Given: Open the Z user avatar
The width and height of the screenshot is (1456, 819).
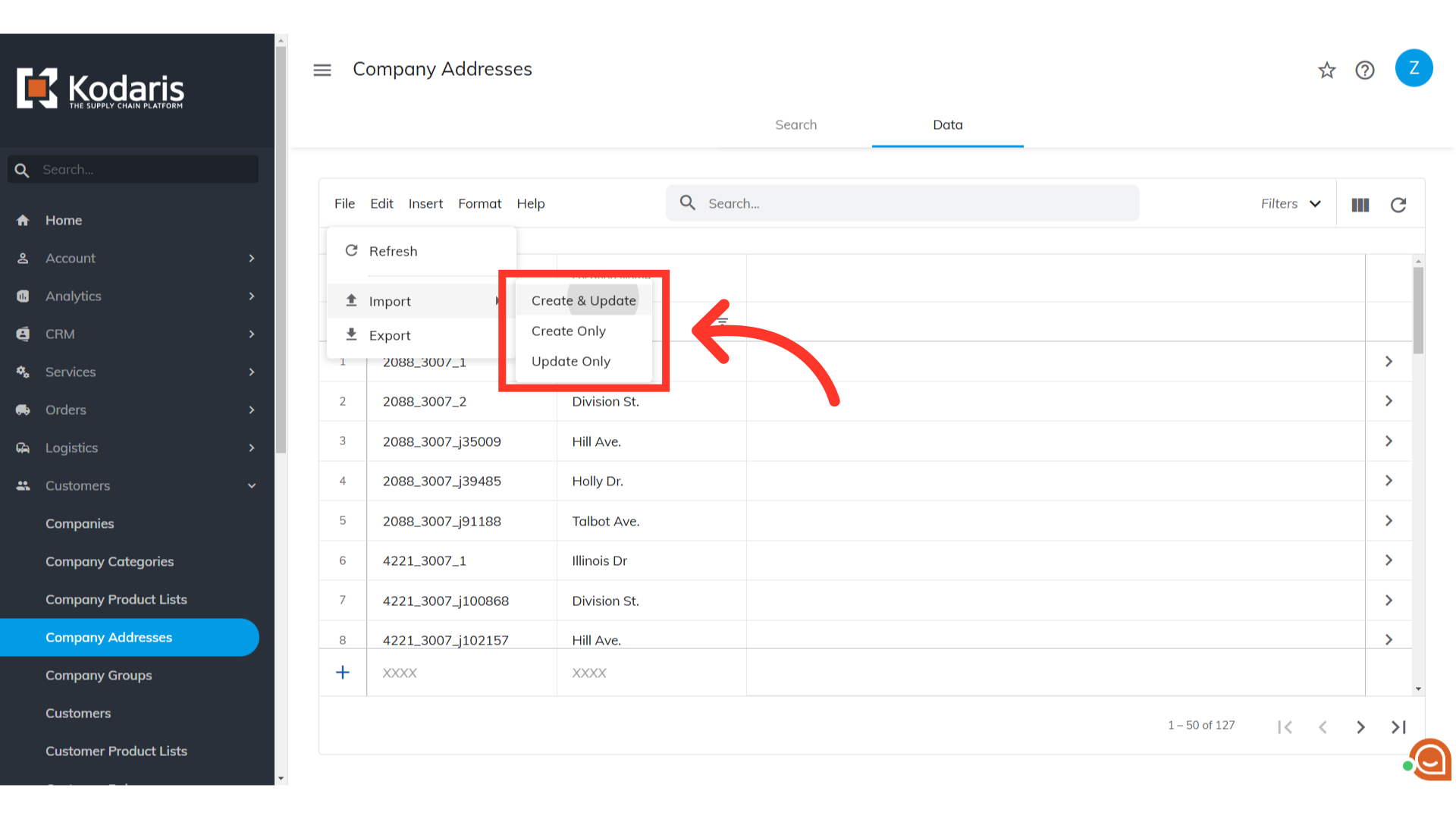Looking at the screenshot, I should (x=1414, y=68).
